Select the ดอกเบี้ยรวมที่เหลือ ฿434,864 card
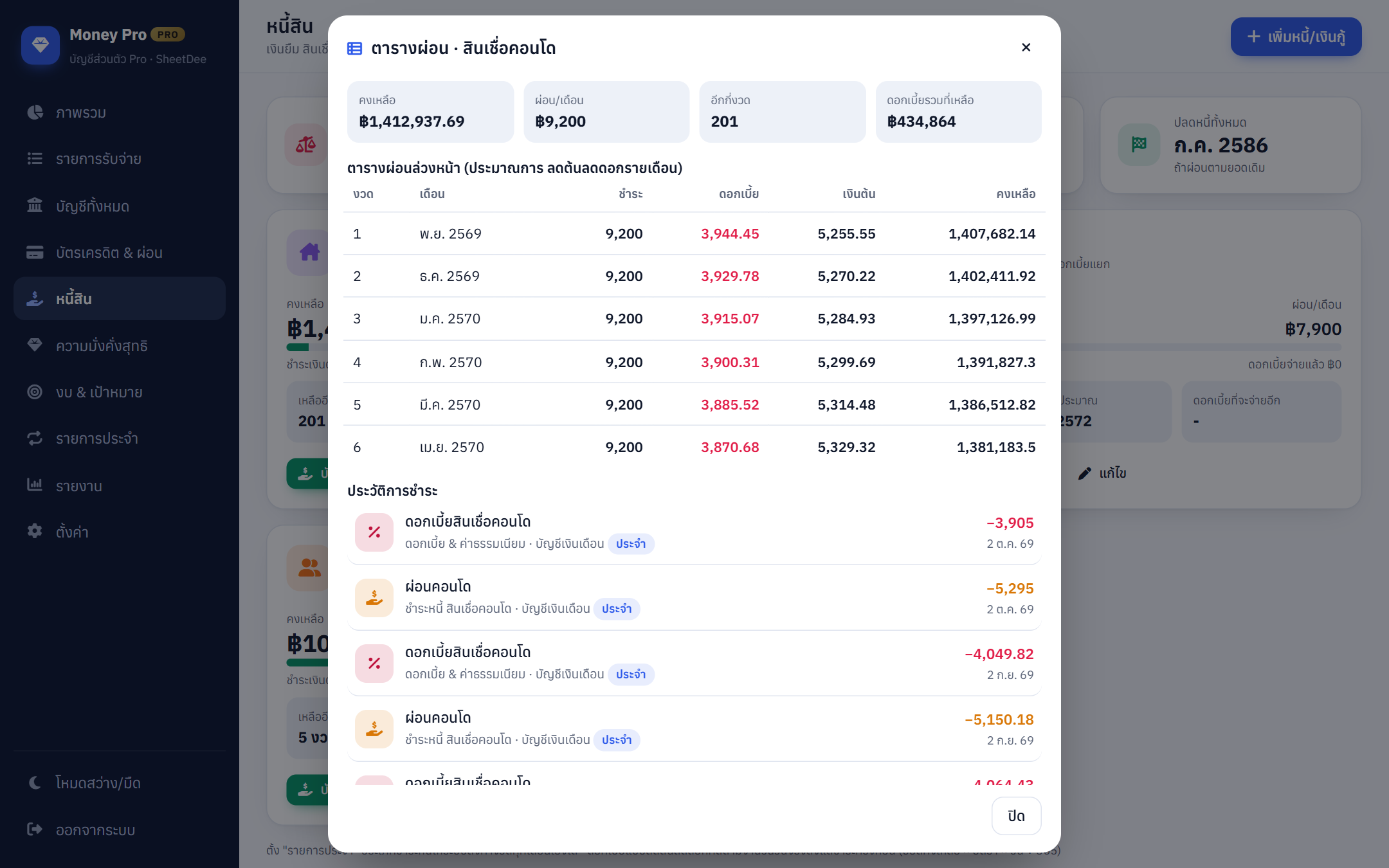The height and width of the screenshot is (868, 1389). tap(959, 112)
